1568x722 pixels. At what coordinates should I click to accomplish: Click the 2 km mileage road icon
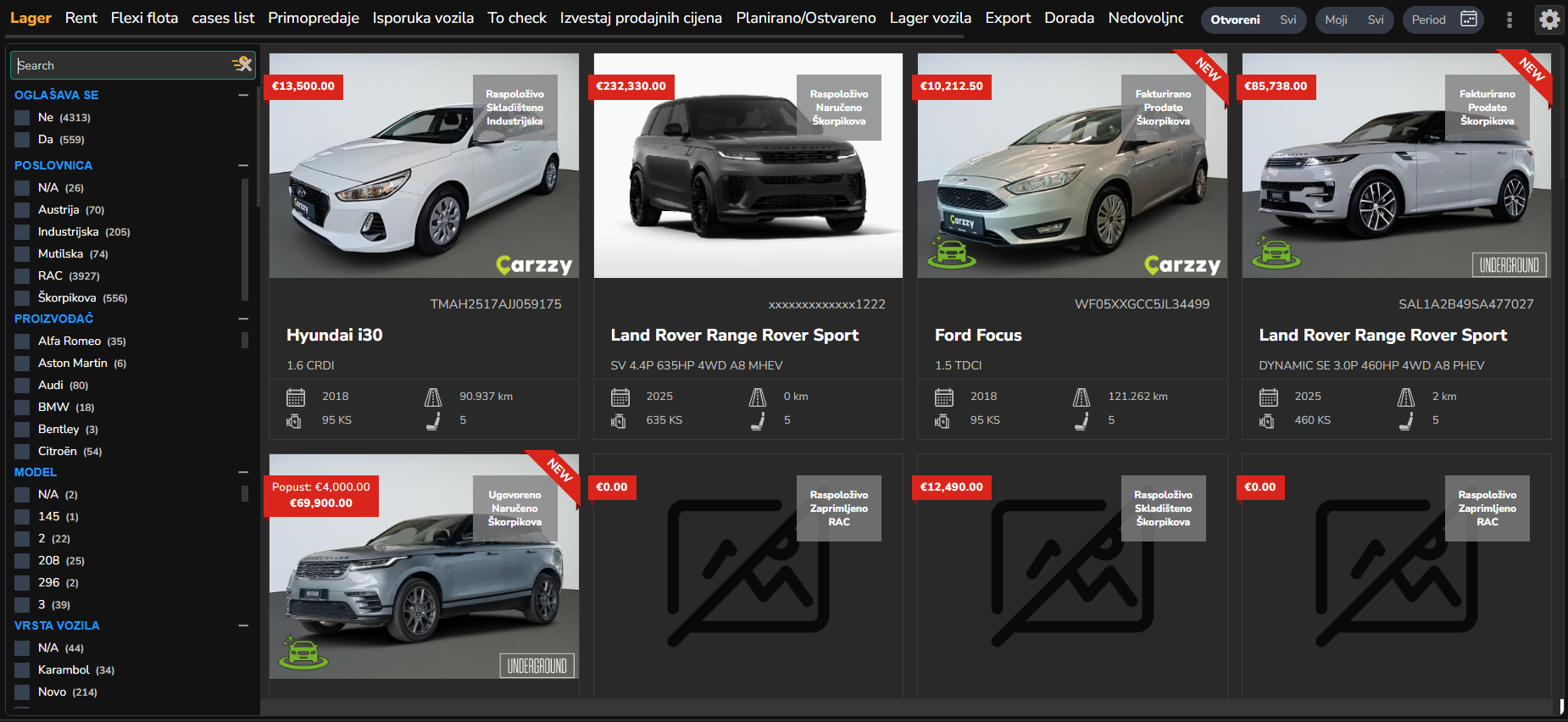pos(1405,397)
